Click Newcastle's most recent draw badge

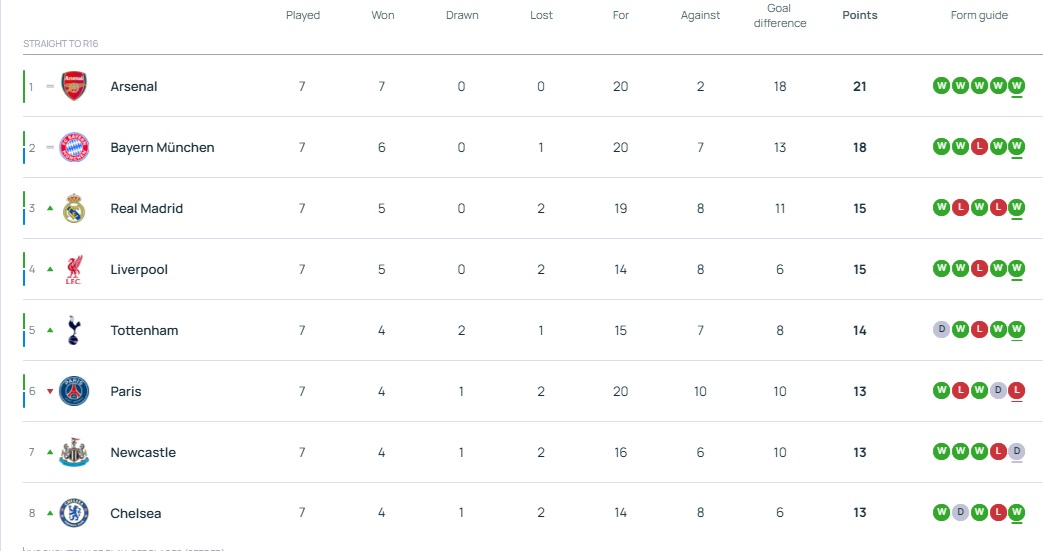1017,452
